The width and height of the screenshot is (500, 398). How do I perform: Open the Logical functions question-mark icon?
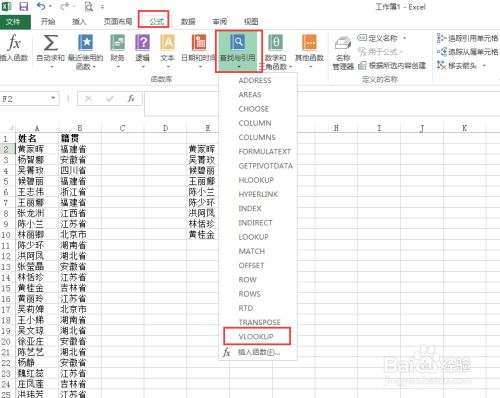(x=142, y=43)
